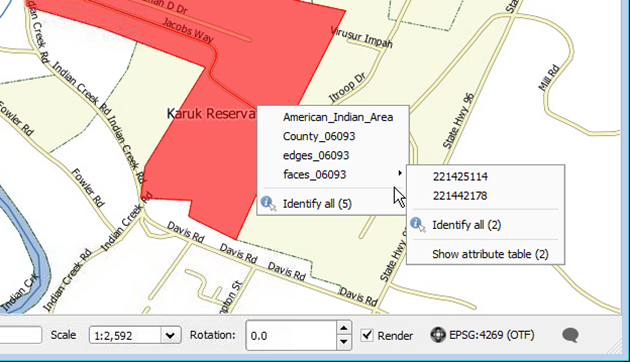
Task: Select American_Indian_Area in the context menu
Action: [338, 117]
